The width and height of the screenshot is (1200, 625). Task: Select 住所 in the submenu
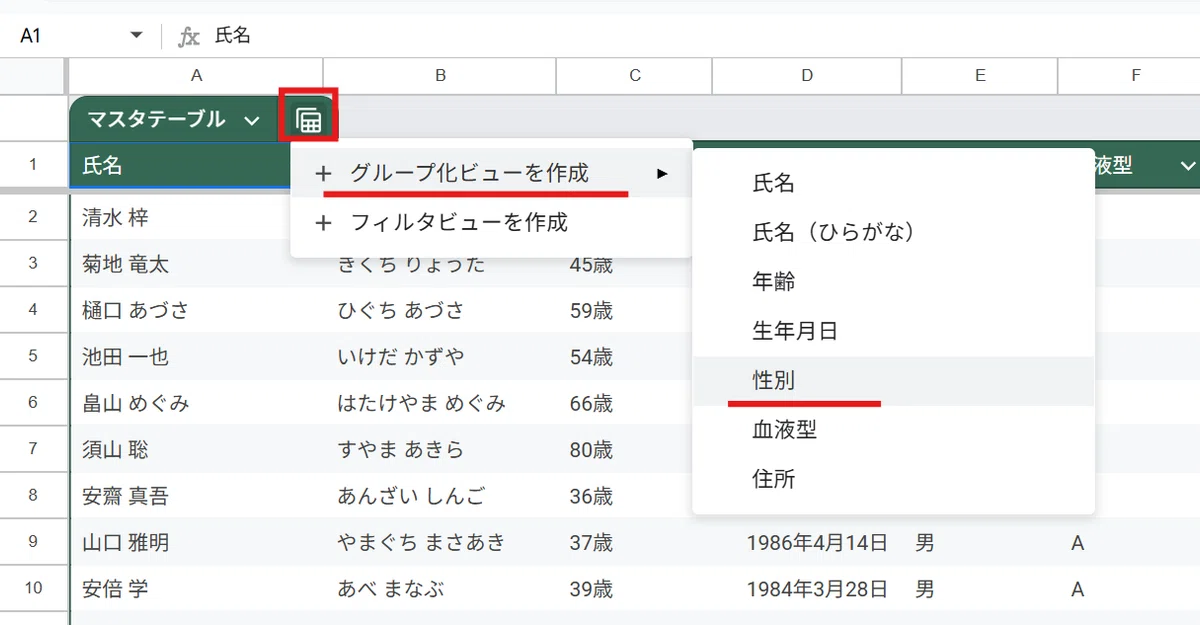(x=893, y=479)
